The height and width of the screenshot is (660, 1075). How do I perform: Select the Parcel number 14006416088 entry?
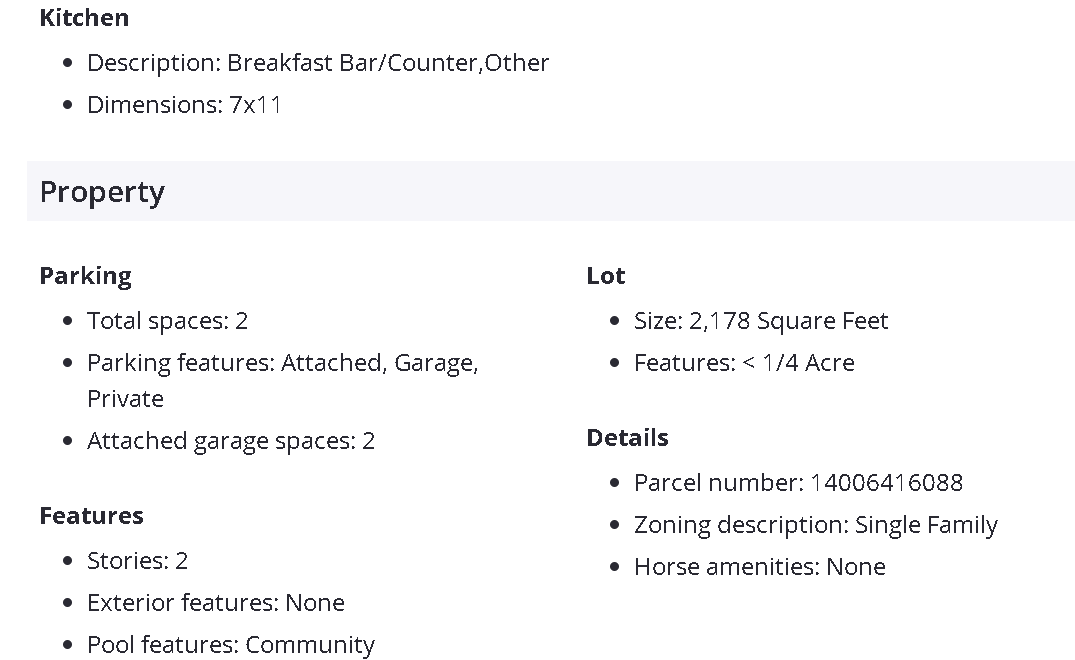pyautogui.click(x=798, y=483)
